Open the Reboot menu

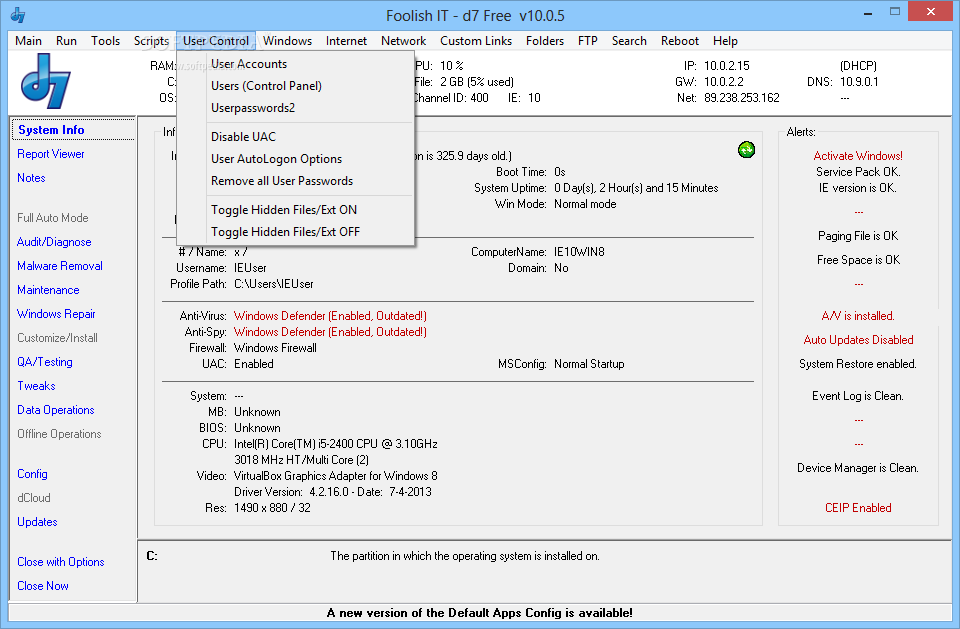680,41
